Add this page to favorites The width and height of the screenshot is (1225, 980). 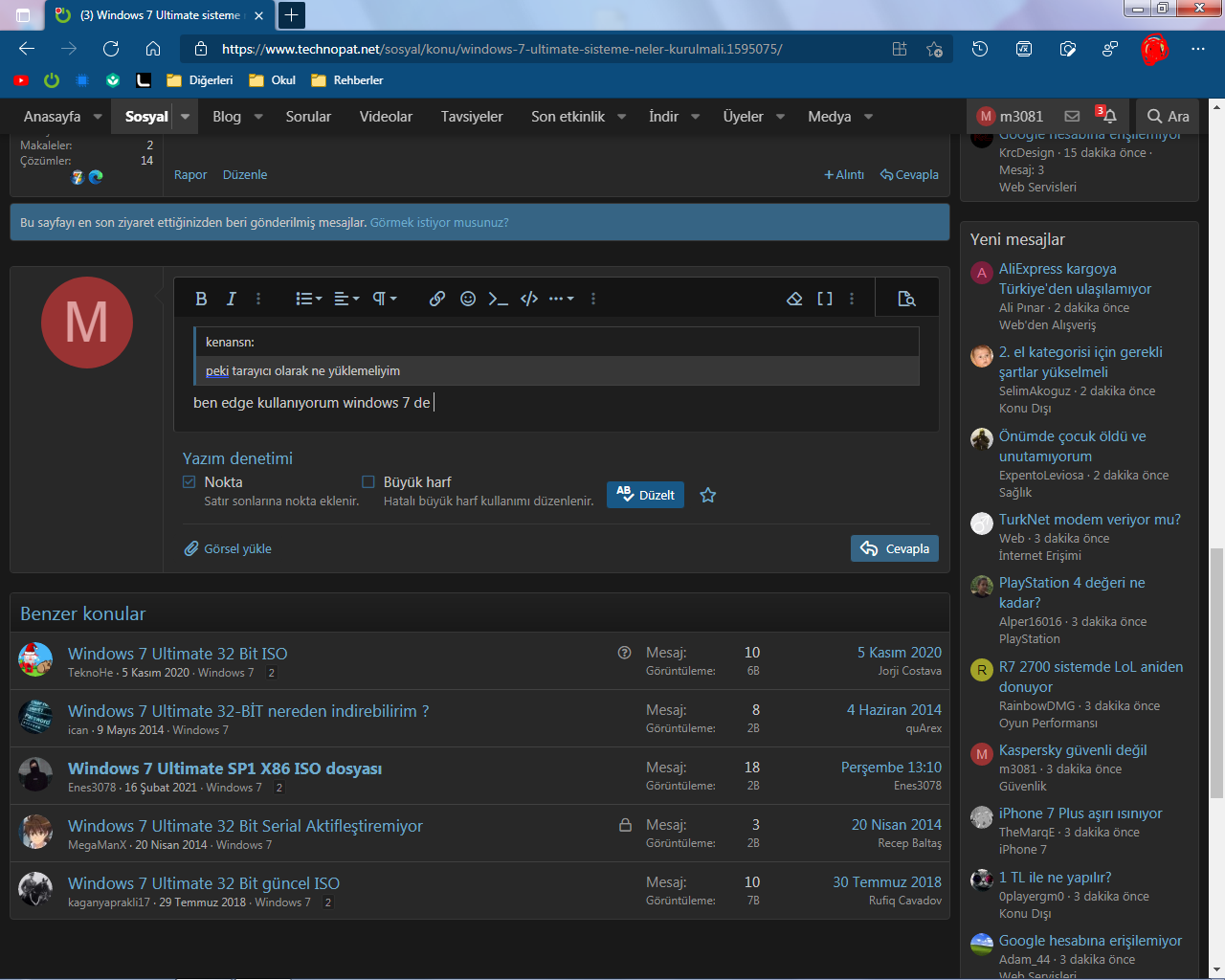[934, 49]
